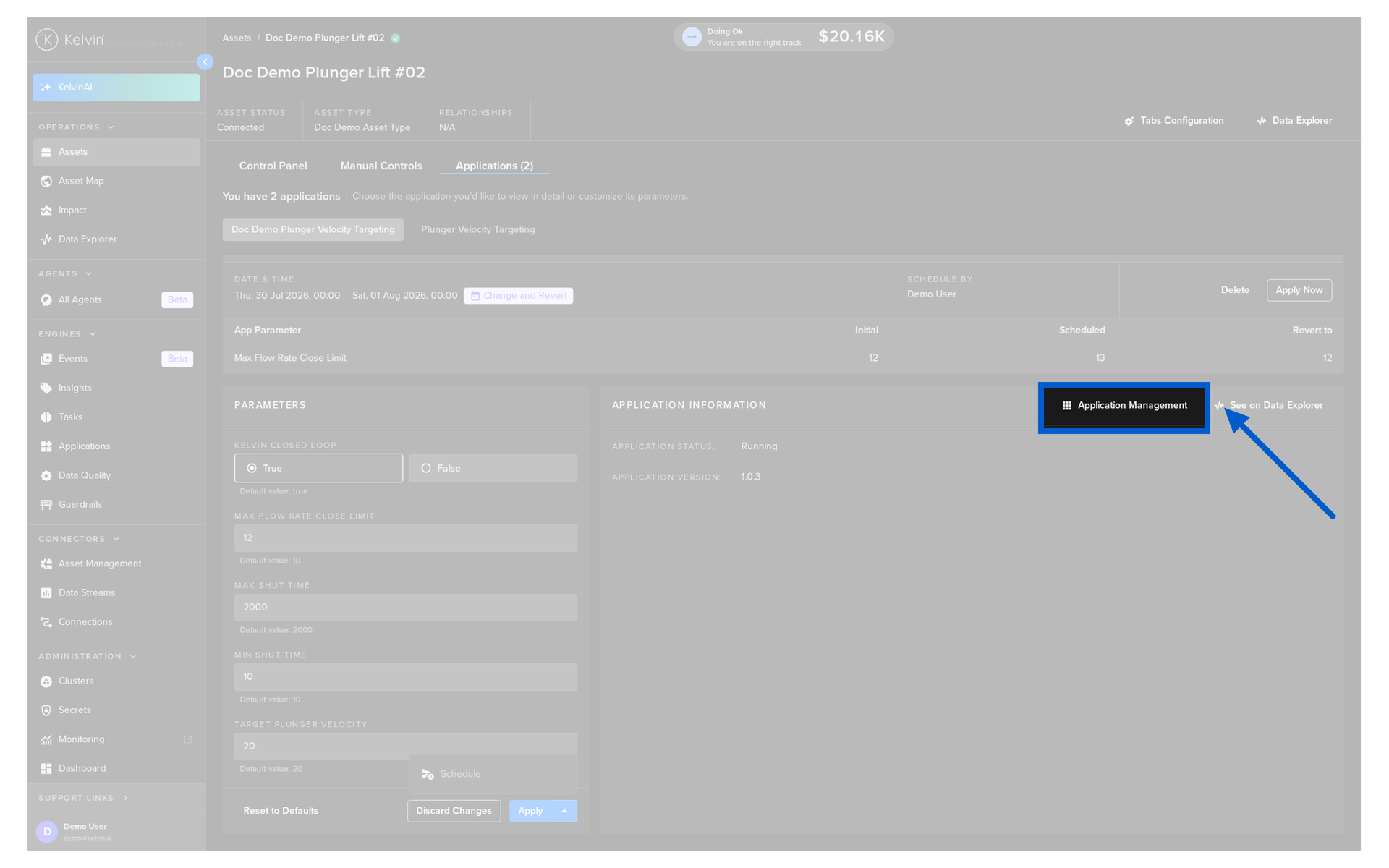This screenshot has width=1389, height=868.
Task: Click the Tasks icon
Action: click(x=46, y=417)
